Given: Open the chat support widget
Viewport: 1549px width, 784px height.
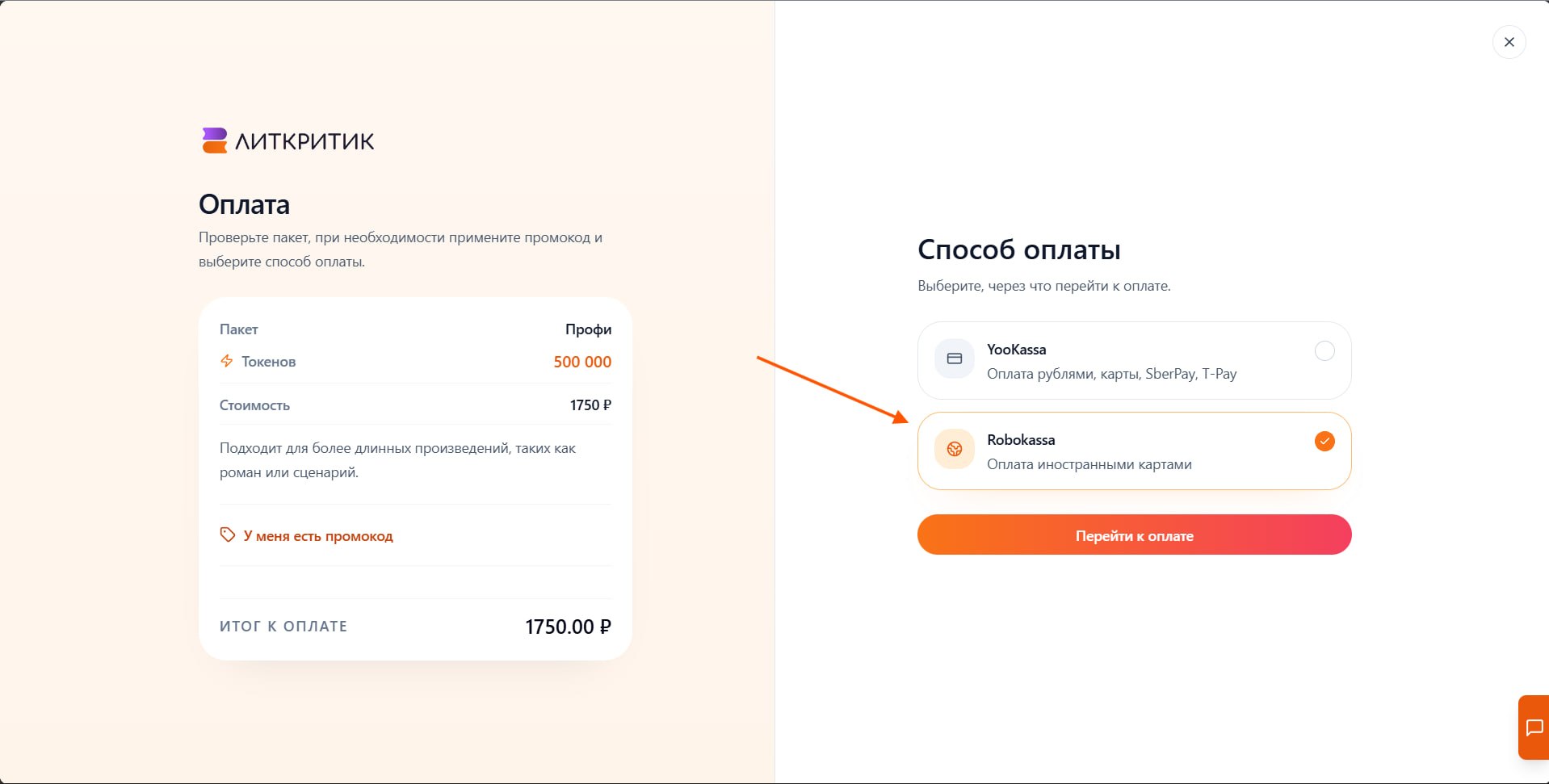Looking at the screenshot, I should pyautogui.click(x=1534, y=727).
